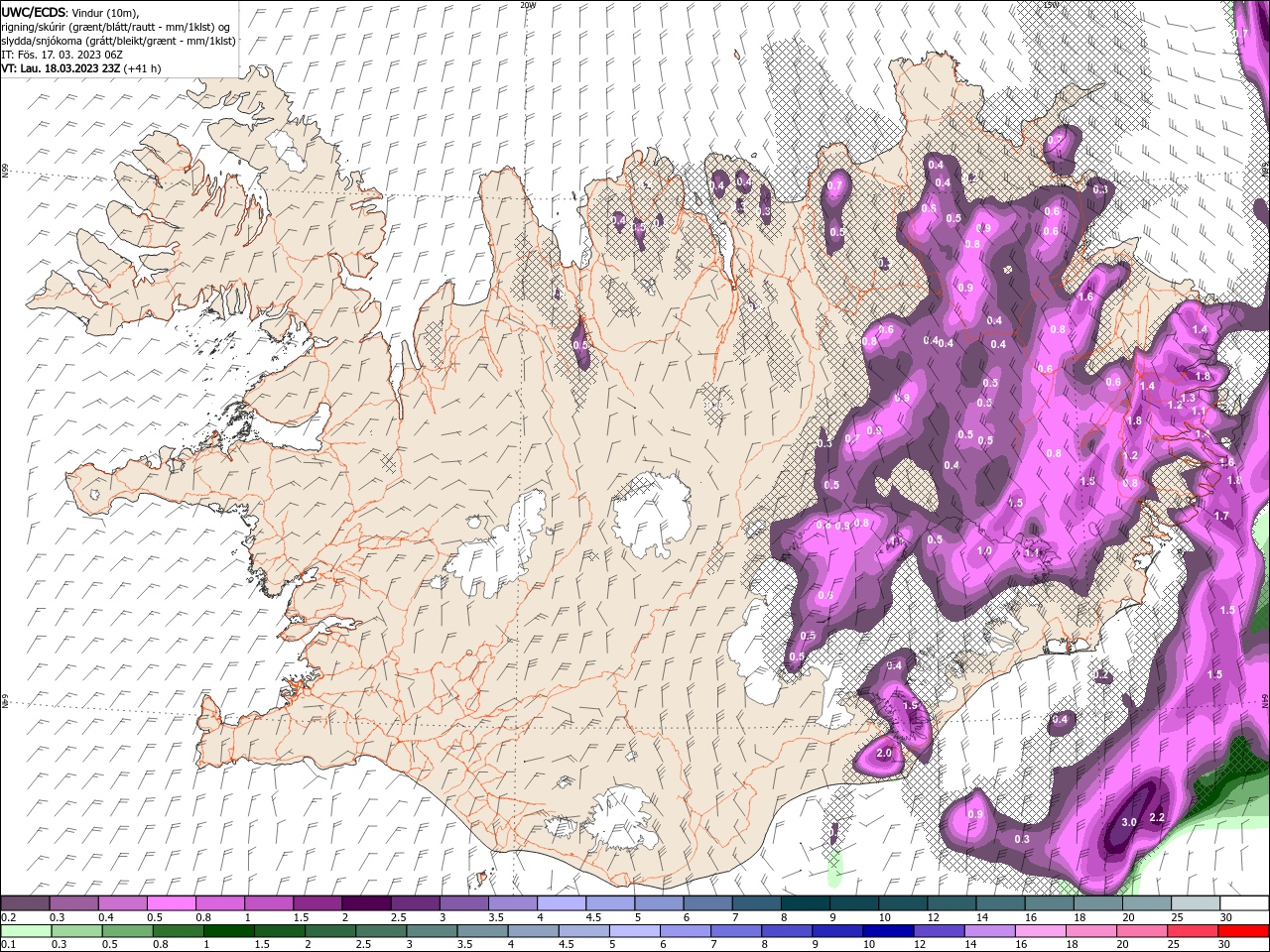The image size is (1270, 952).
Task: Pick the grey-purple first swatch of the snow legend
Action: (x=25, y=903)
